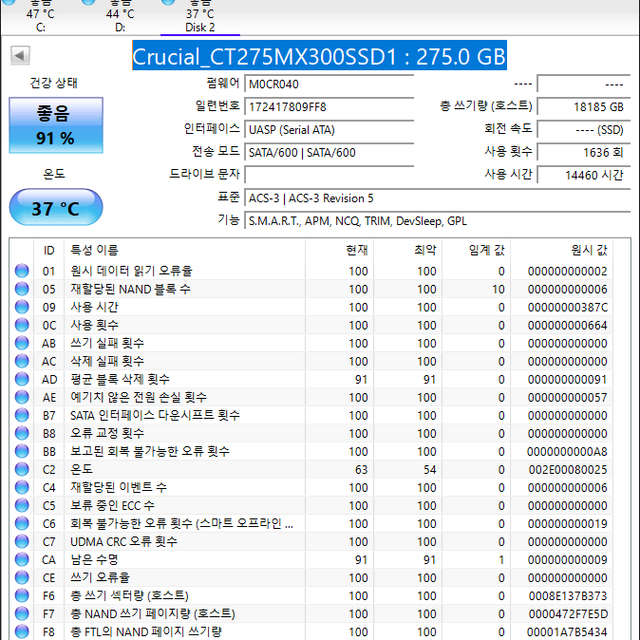Click power on count value 1636 회

(x=584, y=153)
